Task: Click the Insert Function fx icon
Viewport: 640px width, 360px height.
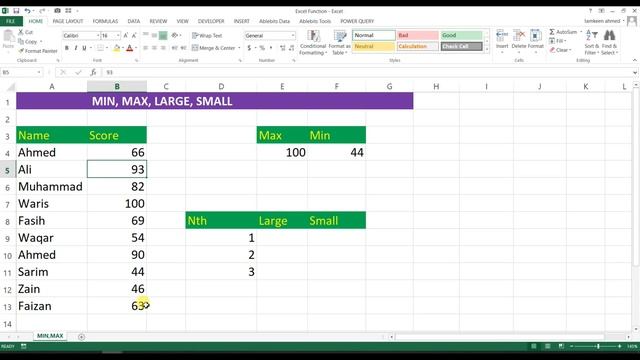Action: [x=93, y=72]
